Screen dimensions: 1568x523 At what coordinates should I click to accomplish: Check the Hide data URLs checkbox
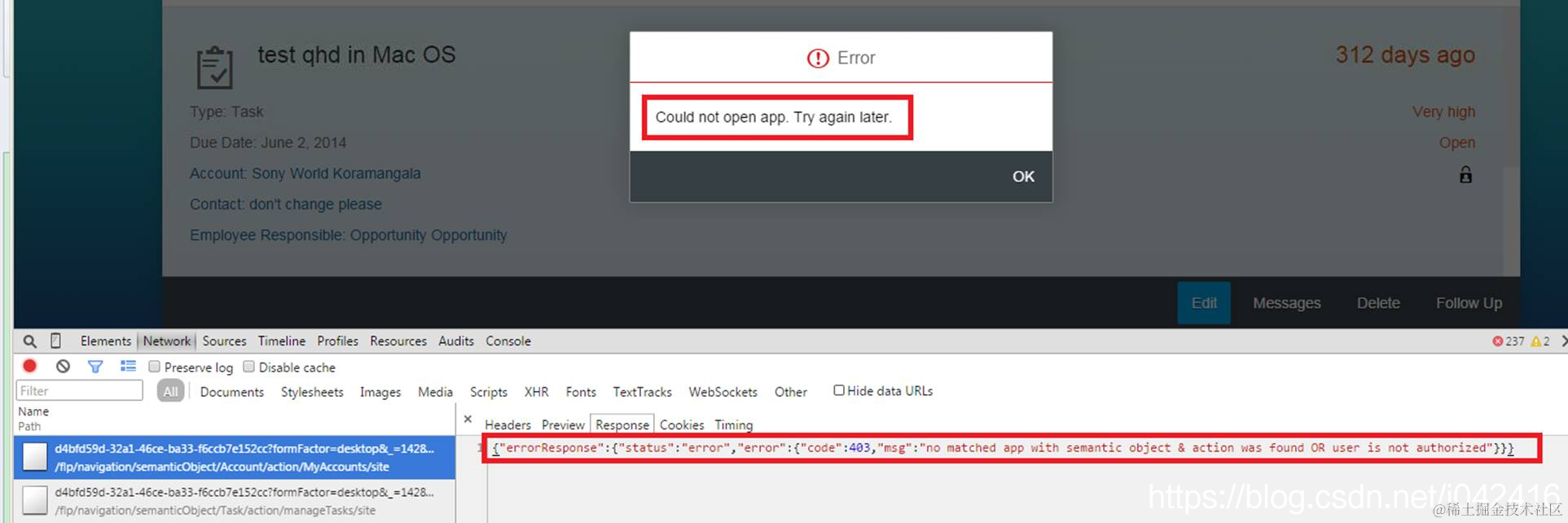(839, 390)
